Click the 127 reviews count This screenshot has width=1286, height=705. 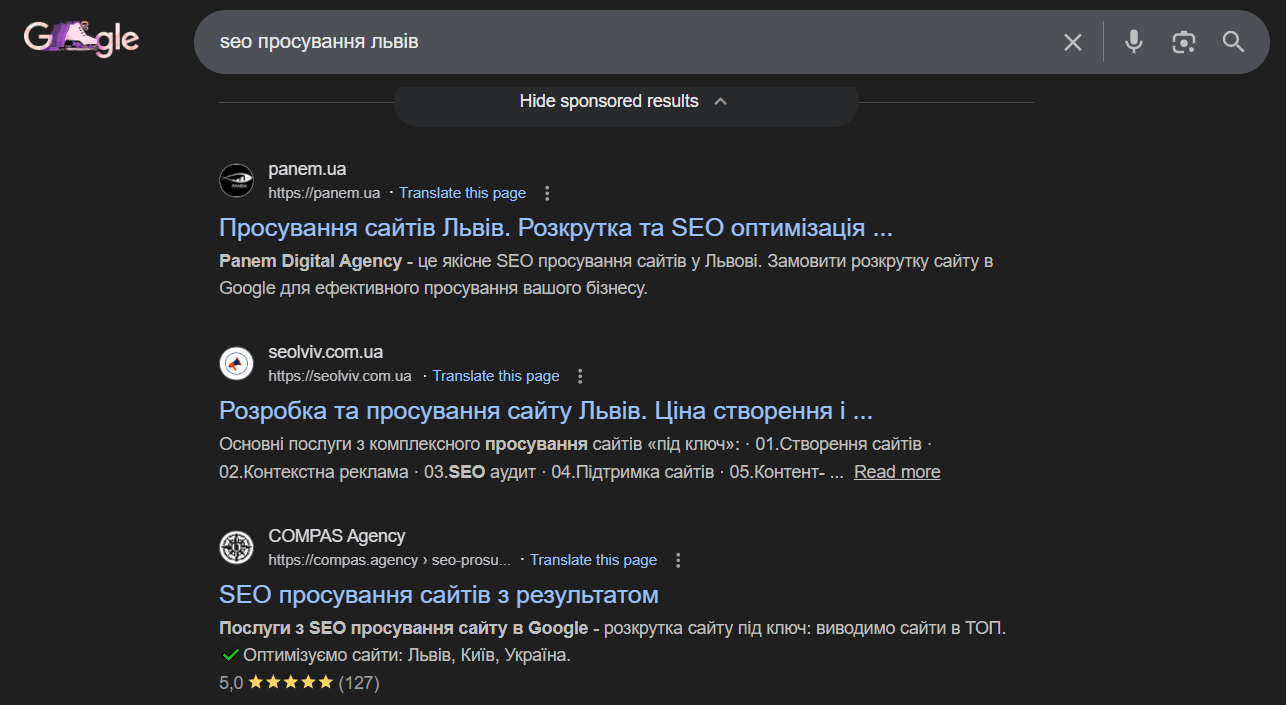[x=358, y=682]
